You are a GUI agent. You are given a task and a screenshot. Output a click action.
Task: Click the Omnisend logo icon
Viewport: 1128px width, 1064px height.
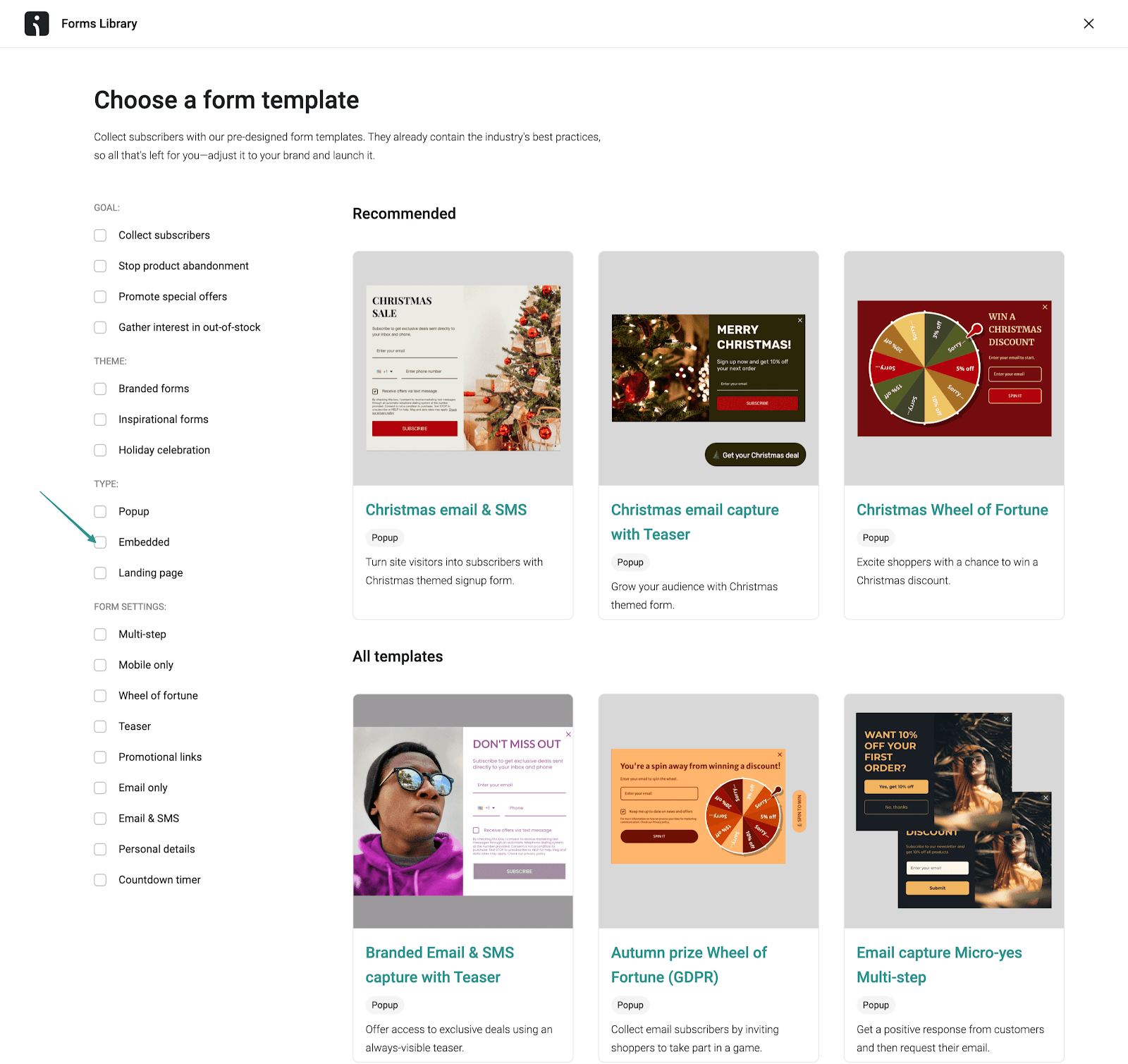coord(37,23)
